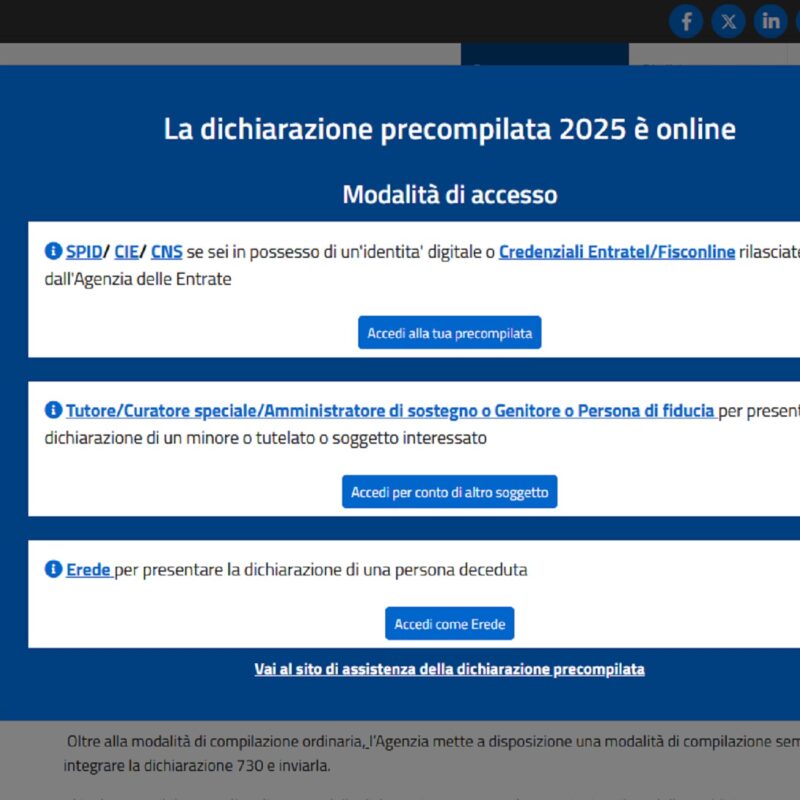Open the LinkedIn social icon

[770, 21]
